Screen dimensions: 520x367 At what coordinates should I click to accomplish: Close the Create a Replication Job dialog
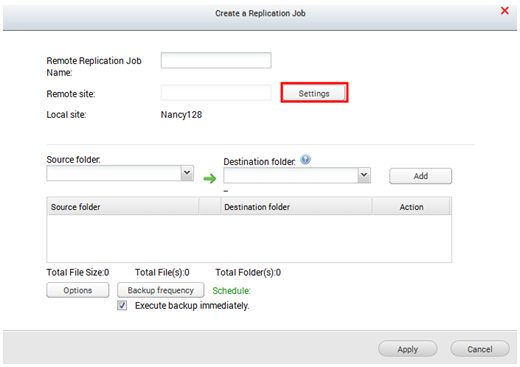point(505,11)
